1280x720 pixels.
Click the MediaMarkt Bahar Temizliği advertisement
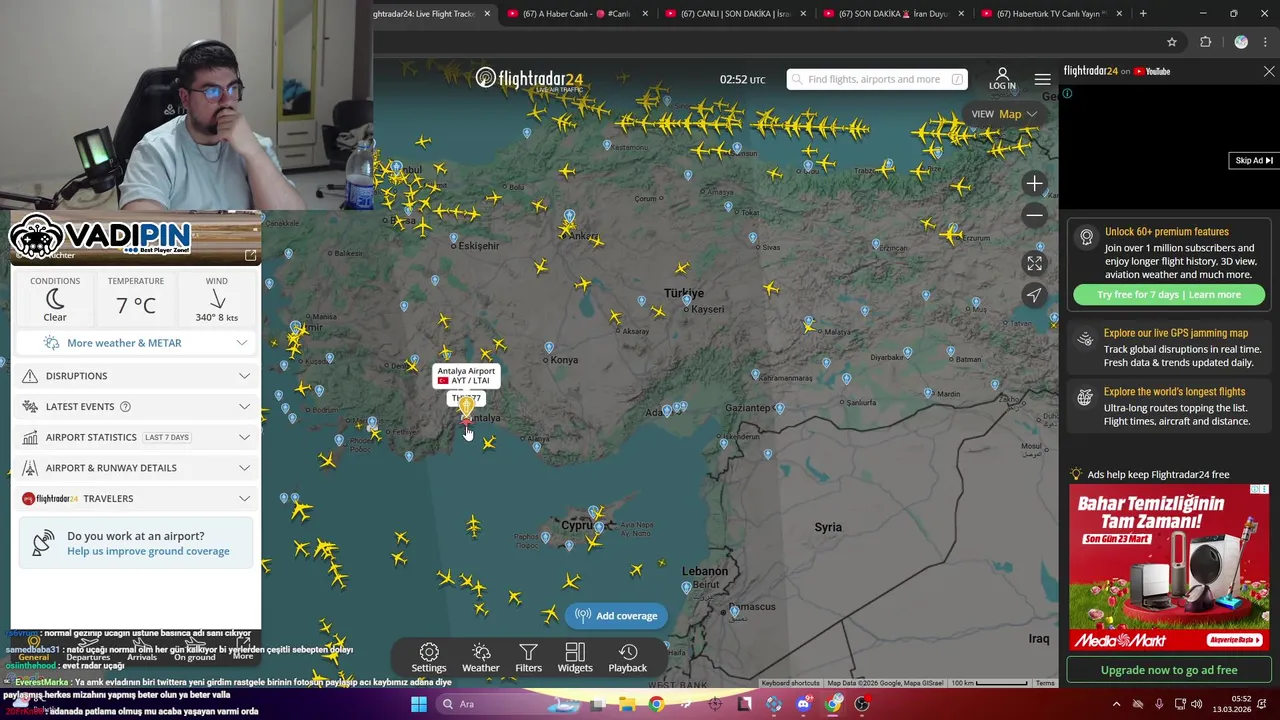coord(1169,568)
